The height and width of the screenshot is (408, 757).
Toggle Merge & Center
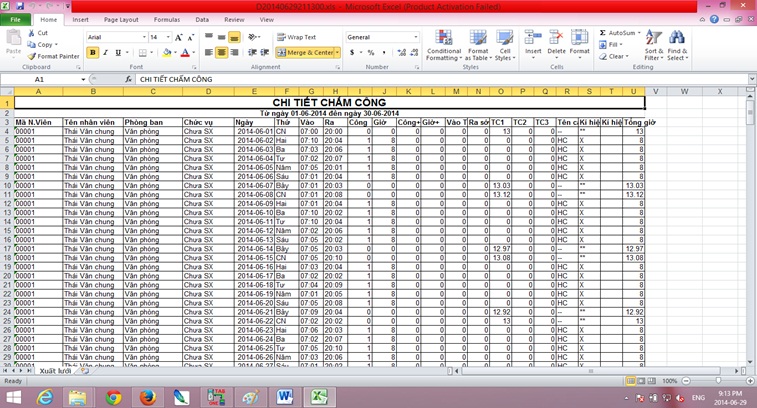click(x=305, y=52)
